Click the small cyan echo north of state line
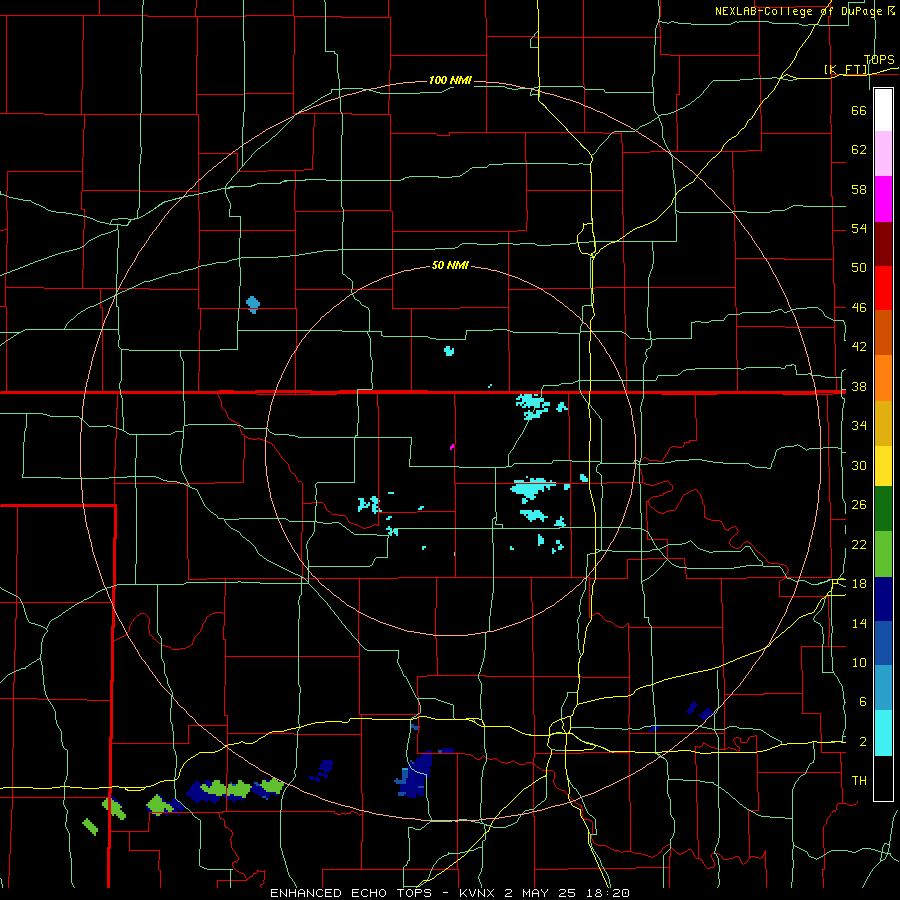This screenshot has width=900, height=900. [x=449, y=351]
